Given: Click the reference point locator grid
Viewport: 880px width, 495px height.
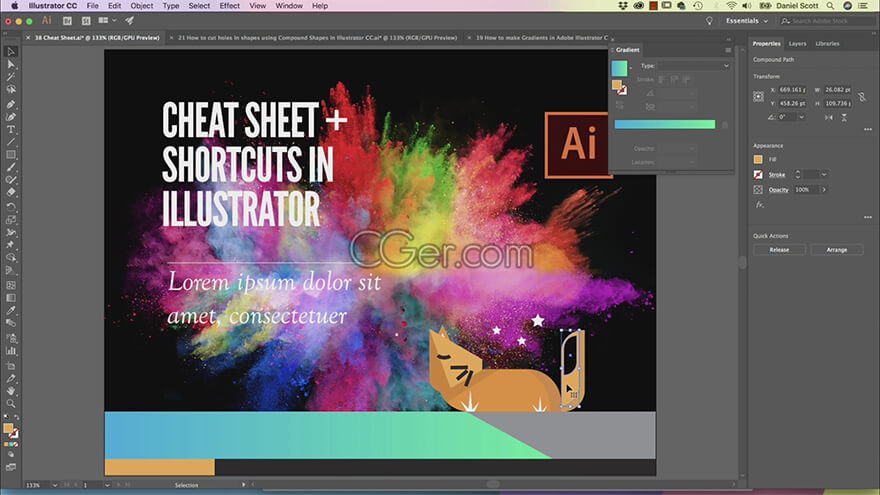Looking at the screenshot, I should click(758, 97).
